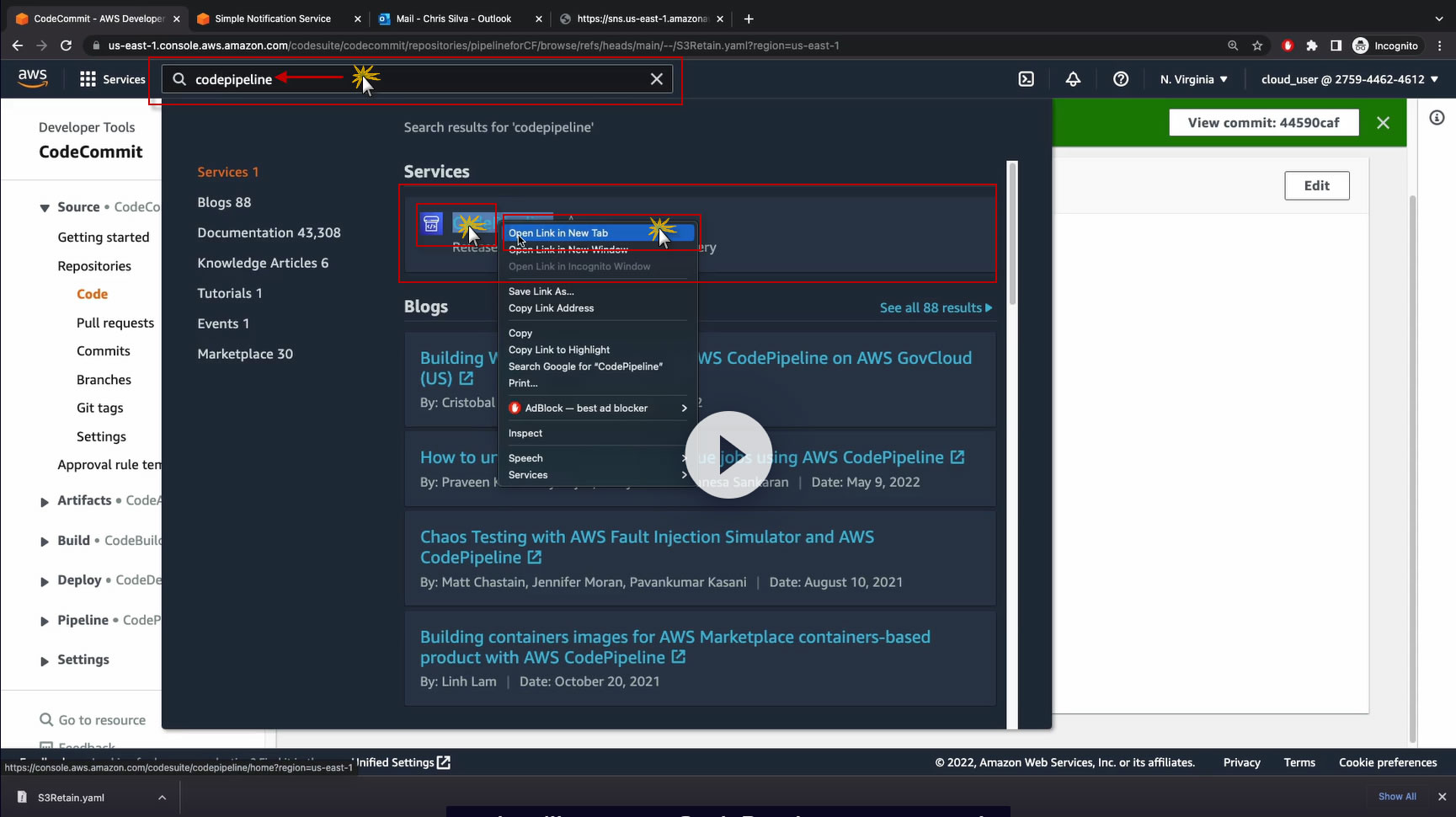Click View commit: 44590caf button
The width and height of the screenshot is (1456, 817).
[1263, 123]
